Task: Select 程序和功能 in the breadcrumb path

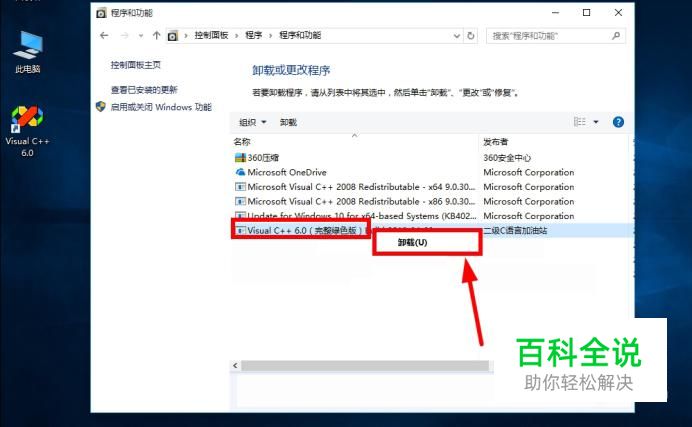Action: tap(300, 35)
